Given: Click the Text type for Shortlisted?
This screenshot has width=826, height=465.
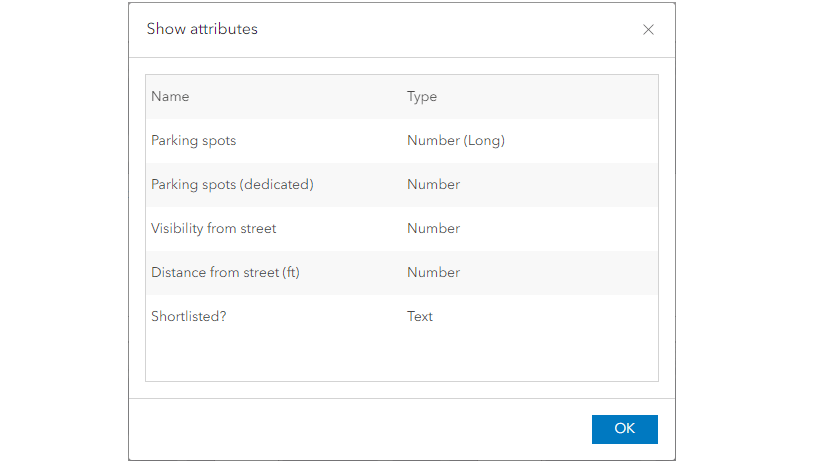Looking at the screenshot, I should pyautogui.click(x=420, y=317).
